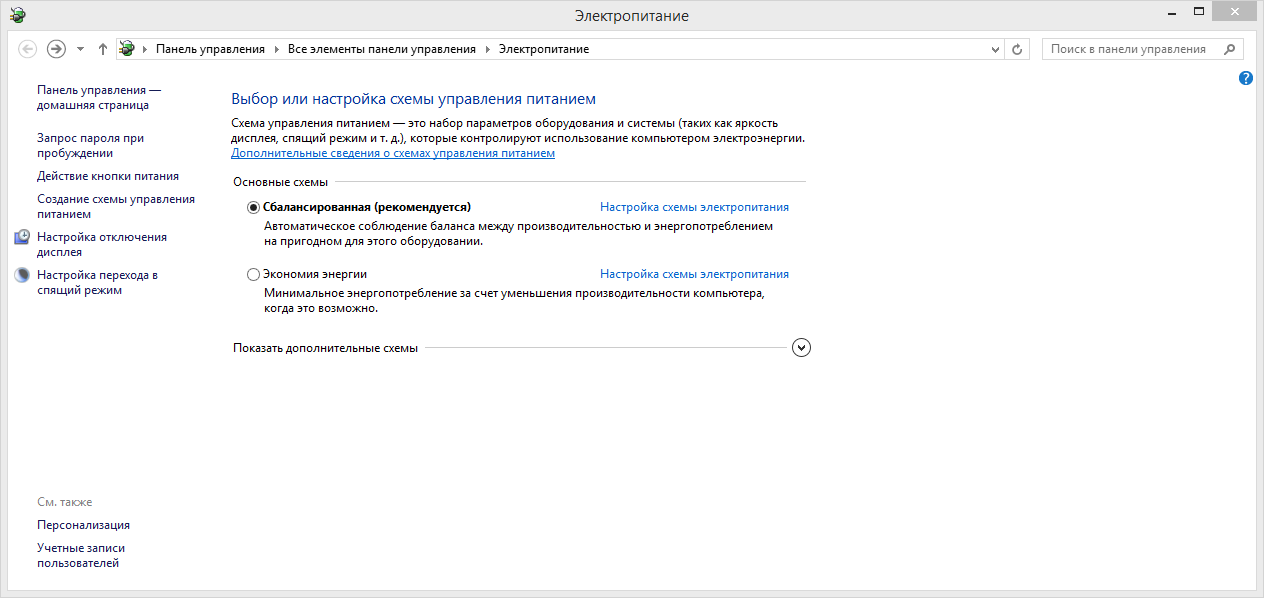Select the Экономия энергии power plan
The height and width of the screenshot is (598, 1264).
pos(253,274)
